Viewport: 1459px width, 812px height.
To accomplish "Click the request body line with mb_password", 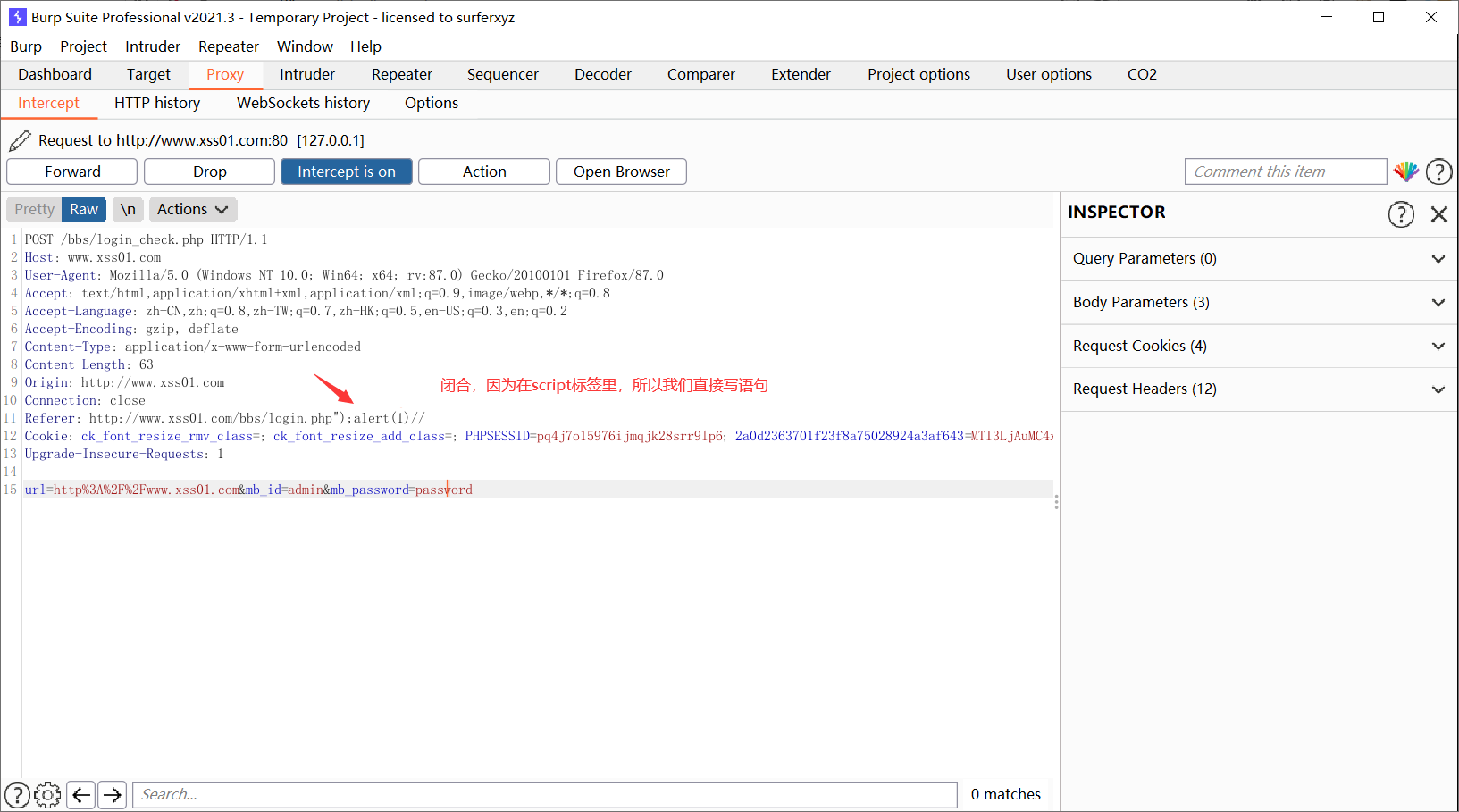I will click(248, 490).
